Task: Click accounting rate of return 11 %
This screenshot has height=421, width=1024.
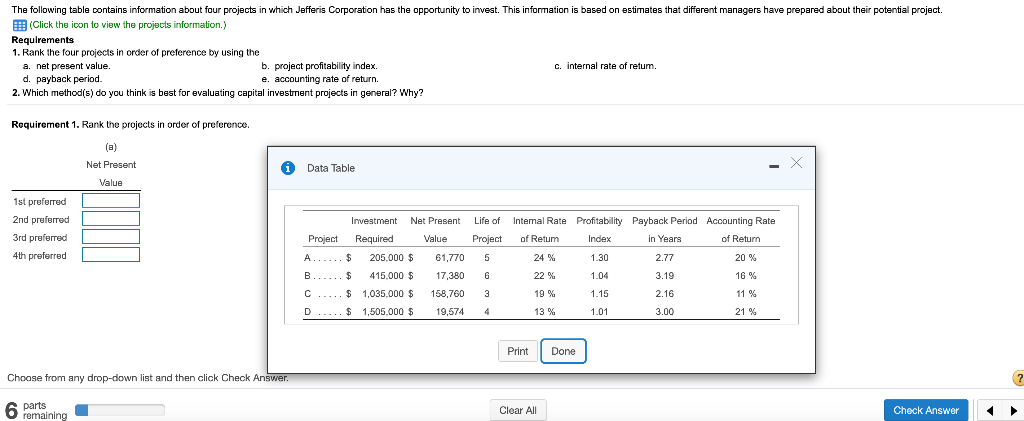Action: tap(746, 294)
